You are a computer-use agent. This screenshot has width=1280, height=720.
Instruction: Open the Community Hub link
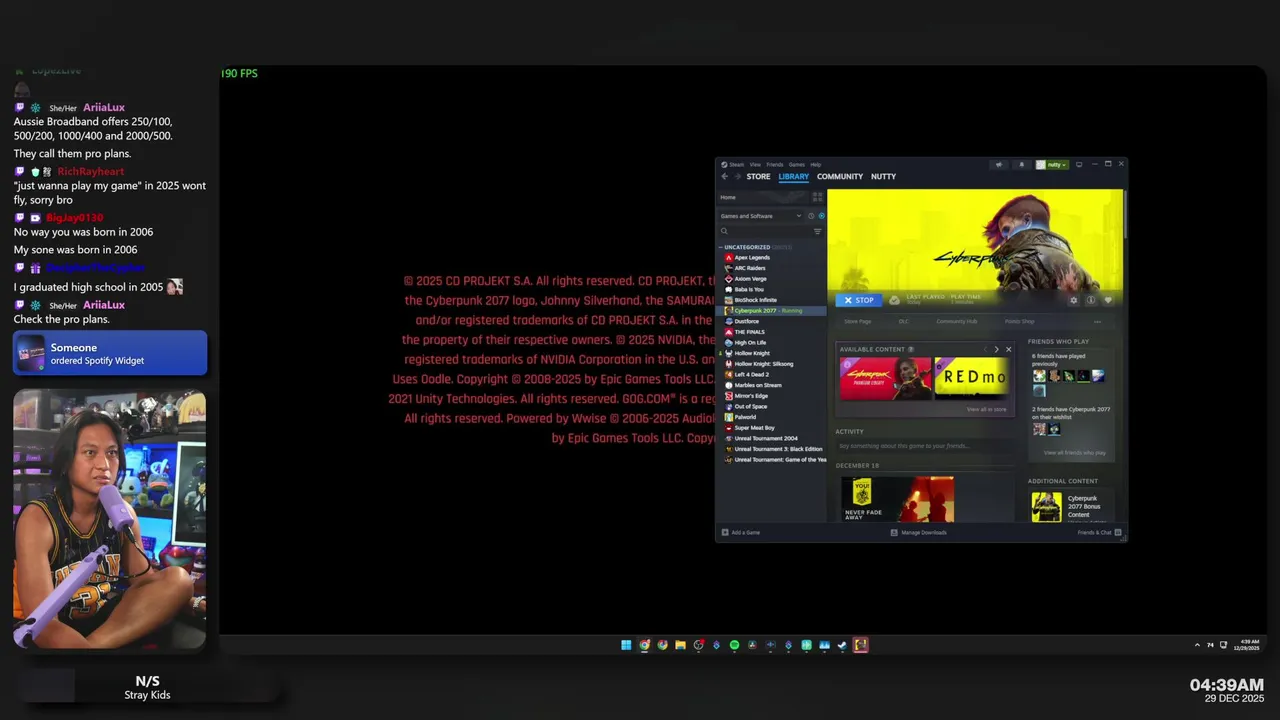coord(957,322)
